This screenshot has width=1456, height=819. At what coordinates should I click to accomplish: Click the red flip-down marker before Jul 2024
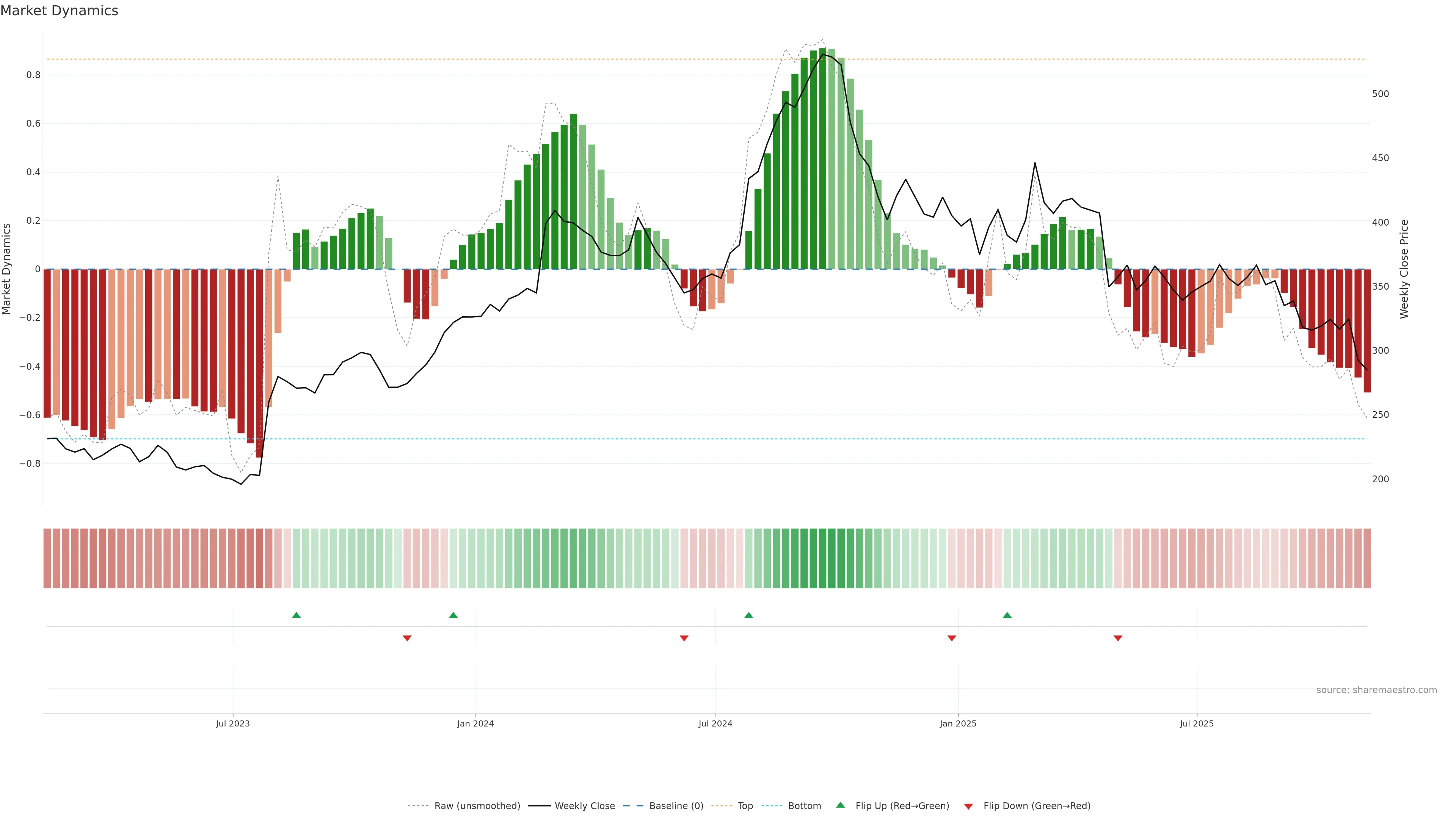tap(684, 638)
